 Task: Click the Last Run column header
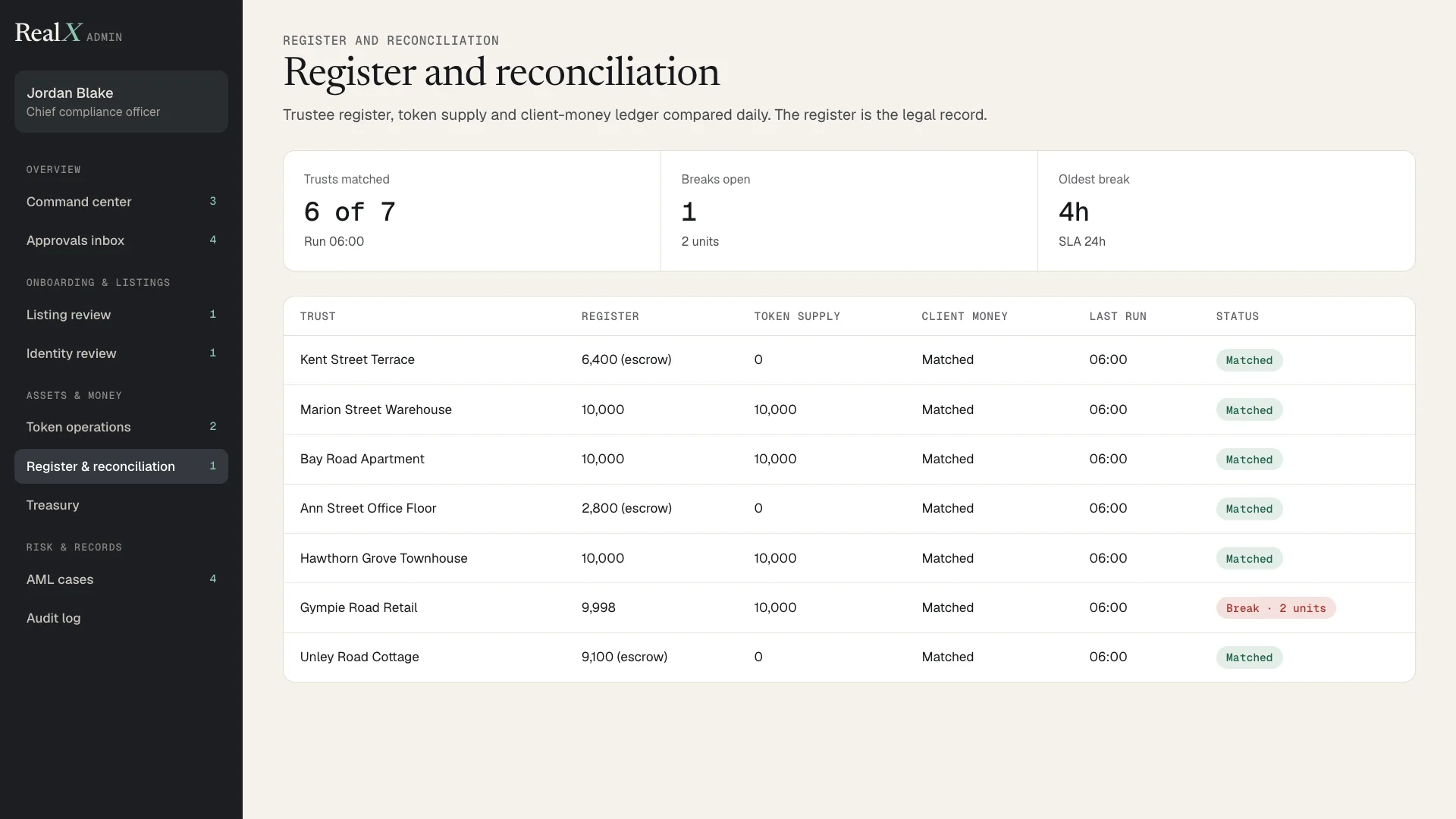point(1118,316)
